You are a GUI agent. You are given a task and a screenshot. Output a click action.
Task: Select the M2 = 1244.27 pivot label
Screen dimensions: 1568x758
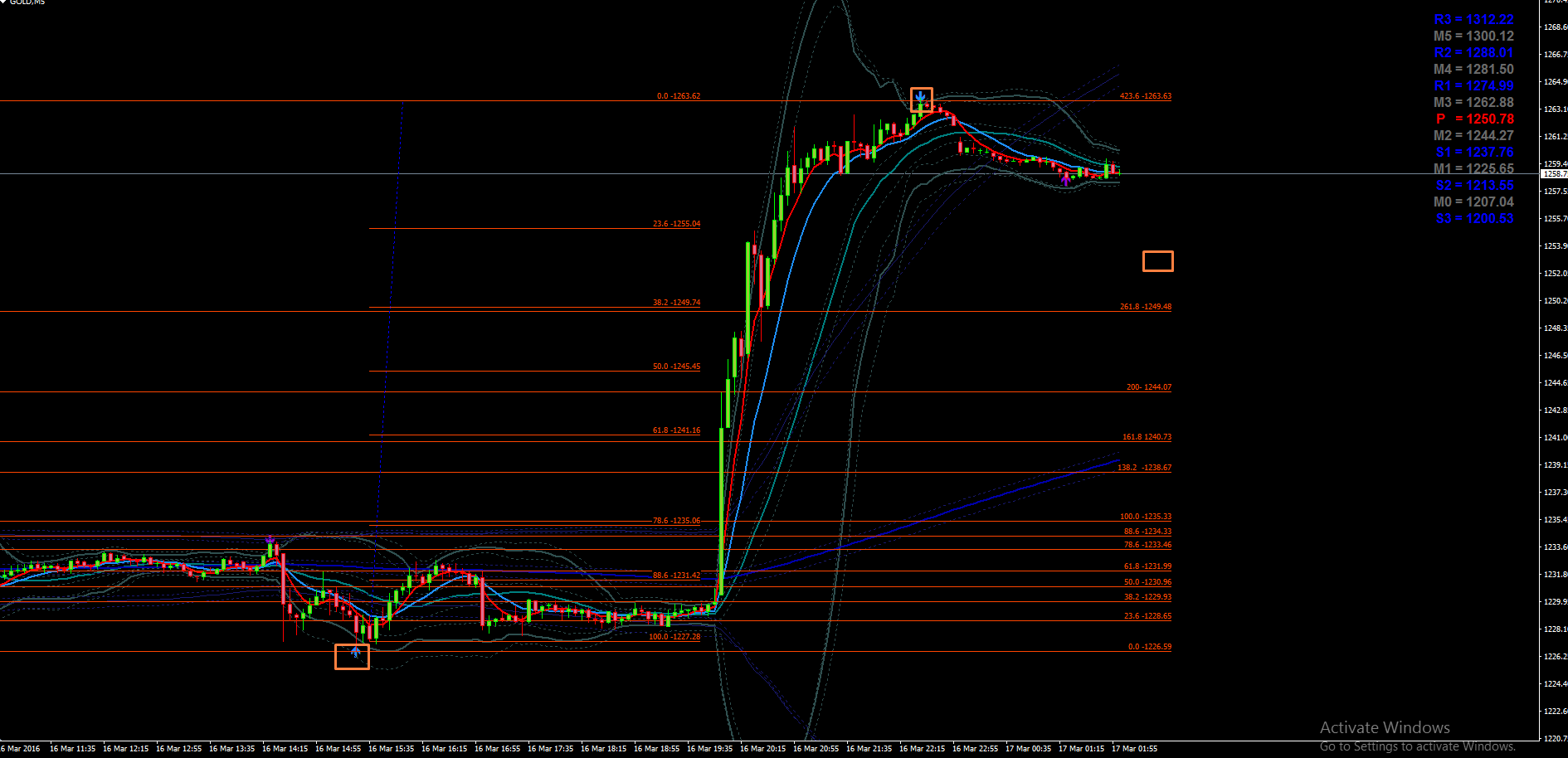point(1473,136)
